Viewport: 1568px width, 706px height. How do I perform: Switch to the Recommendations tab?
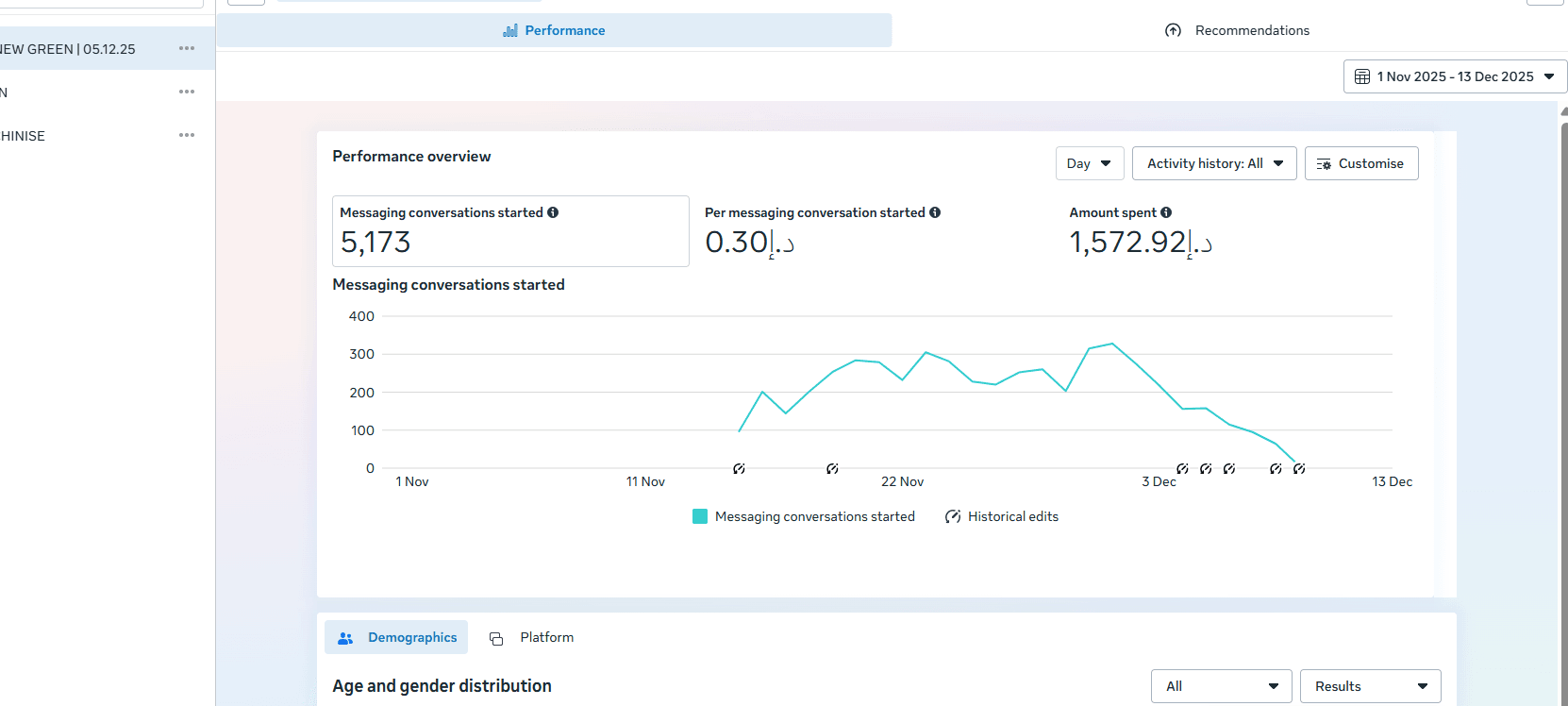[1237, 30]
